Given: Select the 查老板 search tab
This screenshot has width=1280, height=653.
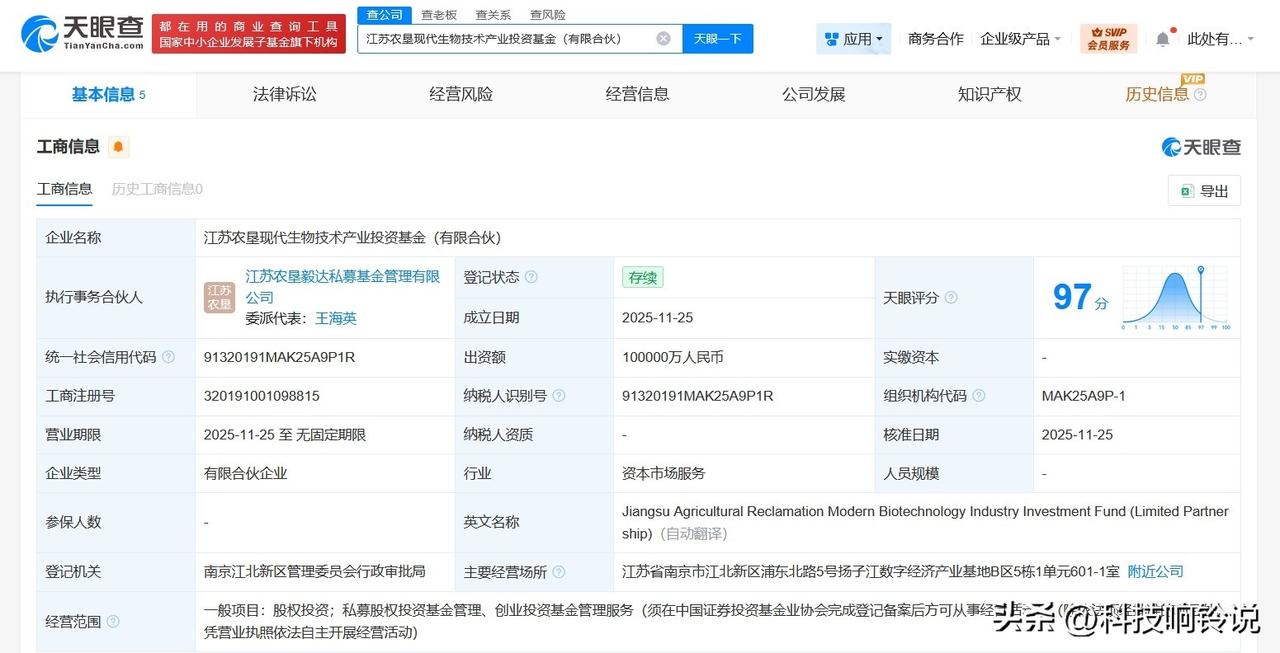Looking at the screenshot, I should point(438,15).
